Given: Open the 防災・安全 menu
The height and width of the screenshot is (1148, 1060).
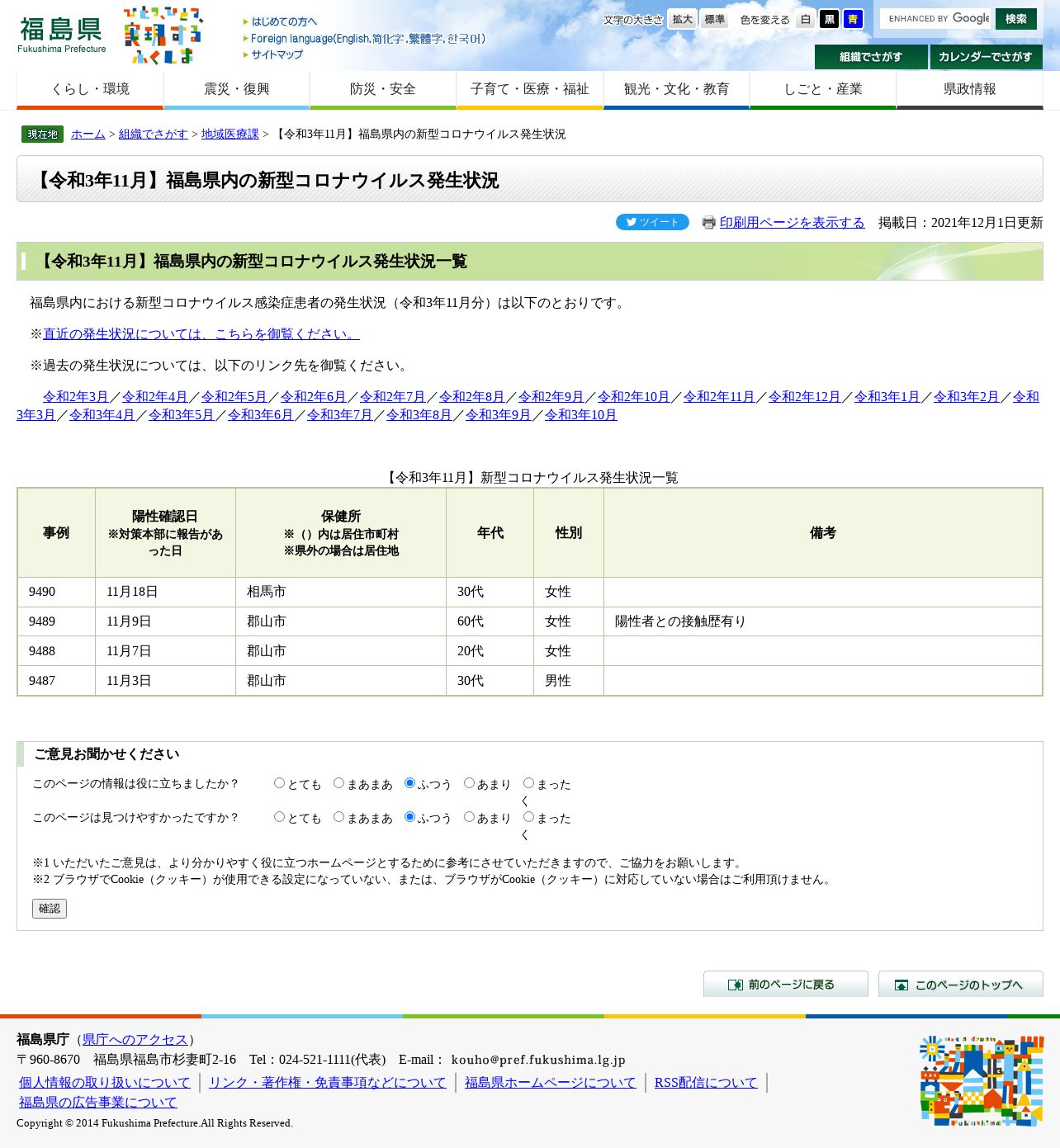Looking at the screenshot, I should [x=383, y=89].
